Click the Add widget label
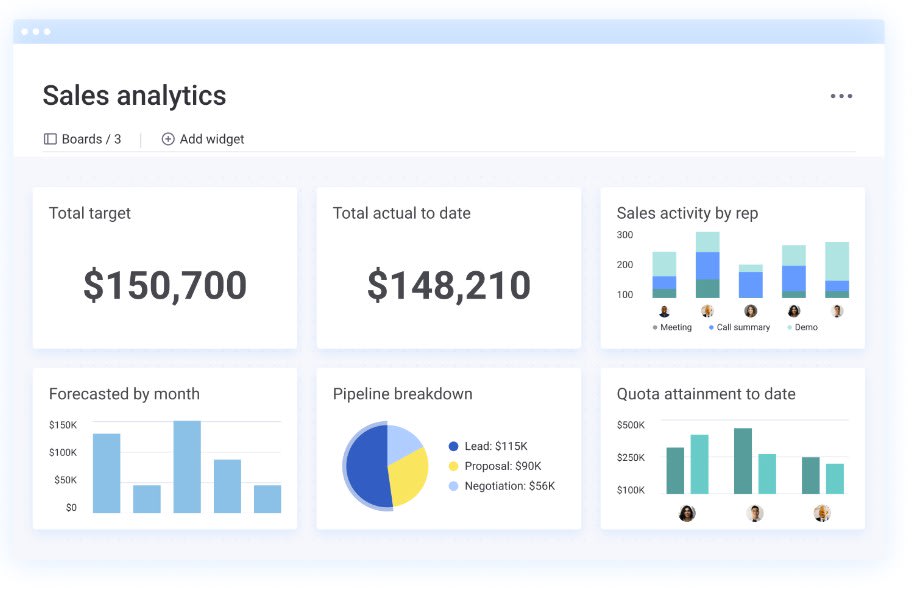This screenshot has width=918, height=591. (x=212, y=139)
